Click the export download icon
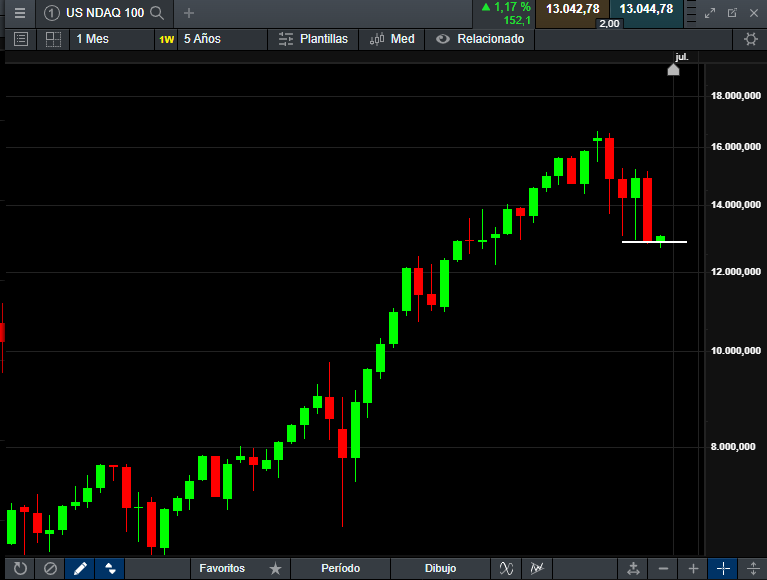The image size is (767, 580). (x=633, y=568)
